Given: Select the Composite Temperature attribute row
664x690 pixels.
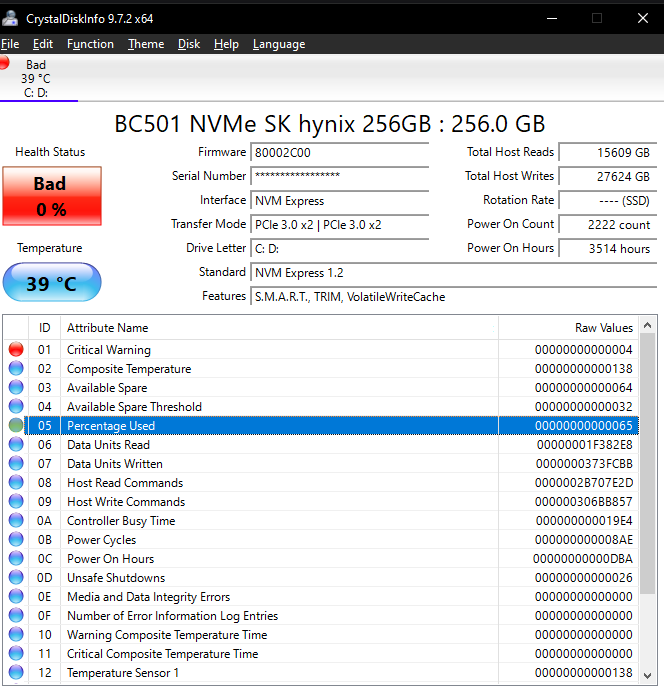Looking at the screenshot, I should click(321, 368).
